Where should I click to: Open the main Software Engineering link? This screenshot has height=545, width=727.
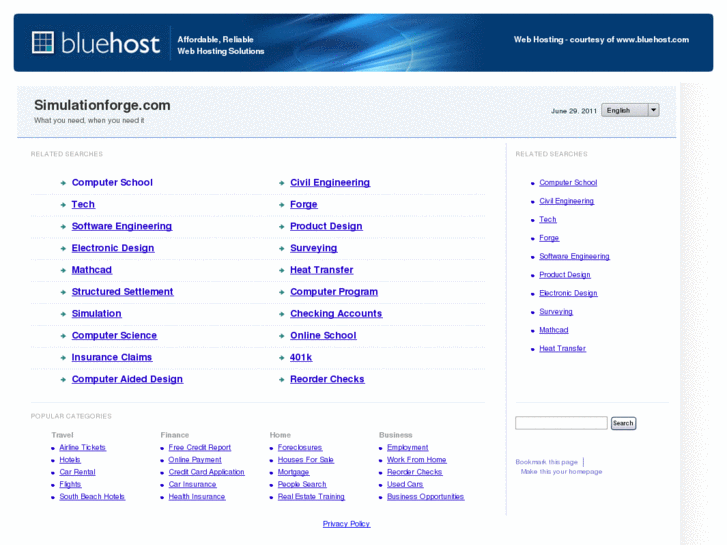click(x=122, y=226)
